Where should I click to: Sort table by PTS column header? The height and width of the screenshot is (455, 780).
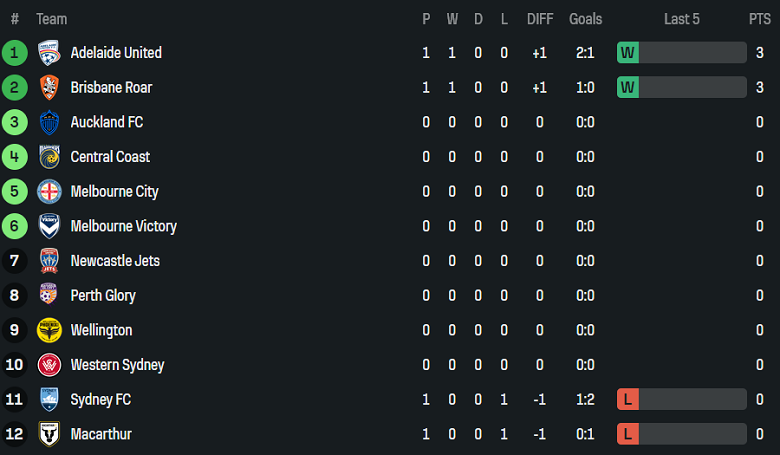click(x=759, y=19)
